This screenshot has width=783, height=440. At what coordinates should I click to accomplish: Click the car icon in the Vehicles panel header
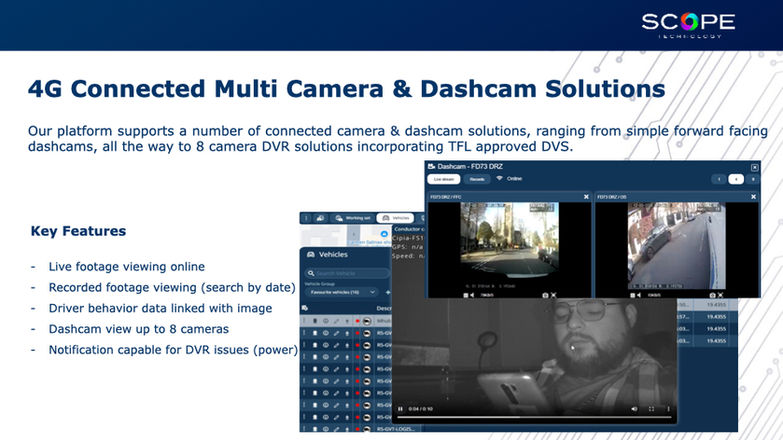coord(311,254)
